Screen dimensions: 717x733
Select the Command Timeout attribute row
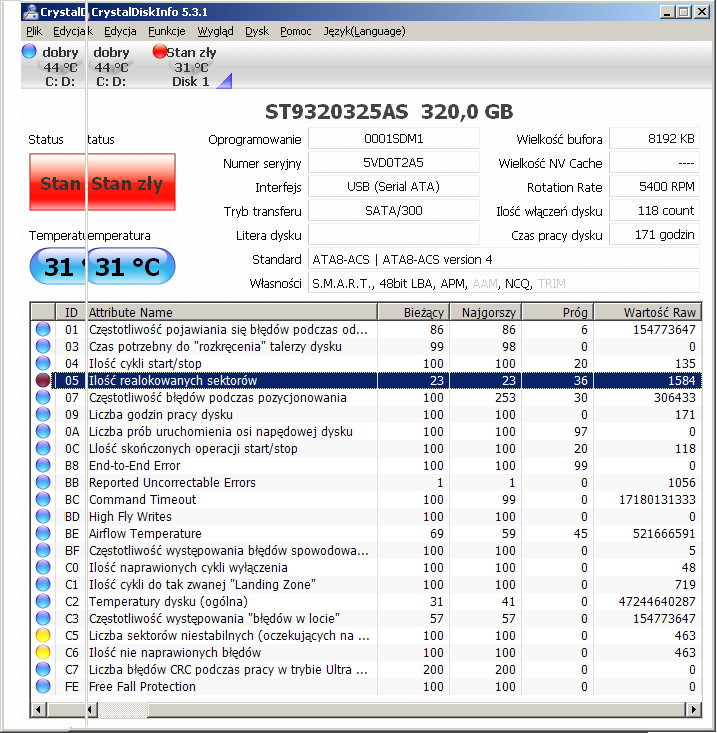pyautogui.click(x=366, y=499)
